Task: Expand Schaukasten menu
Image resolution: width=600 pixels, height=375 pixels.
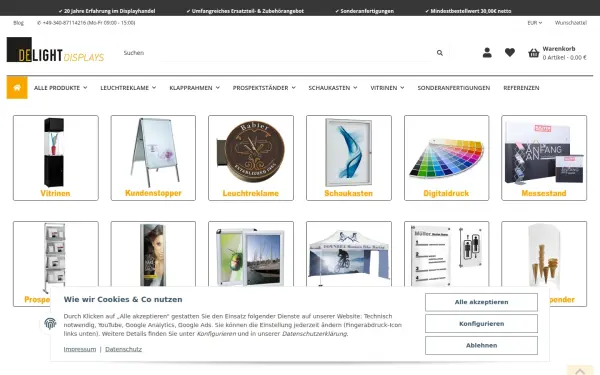Action: tap(333, 88)
